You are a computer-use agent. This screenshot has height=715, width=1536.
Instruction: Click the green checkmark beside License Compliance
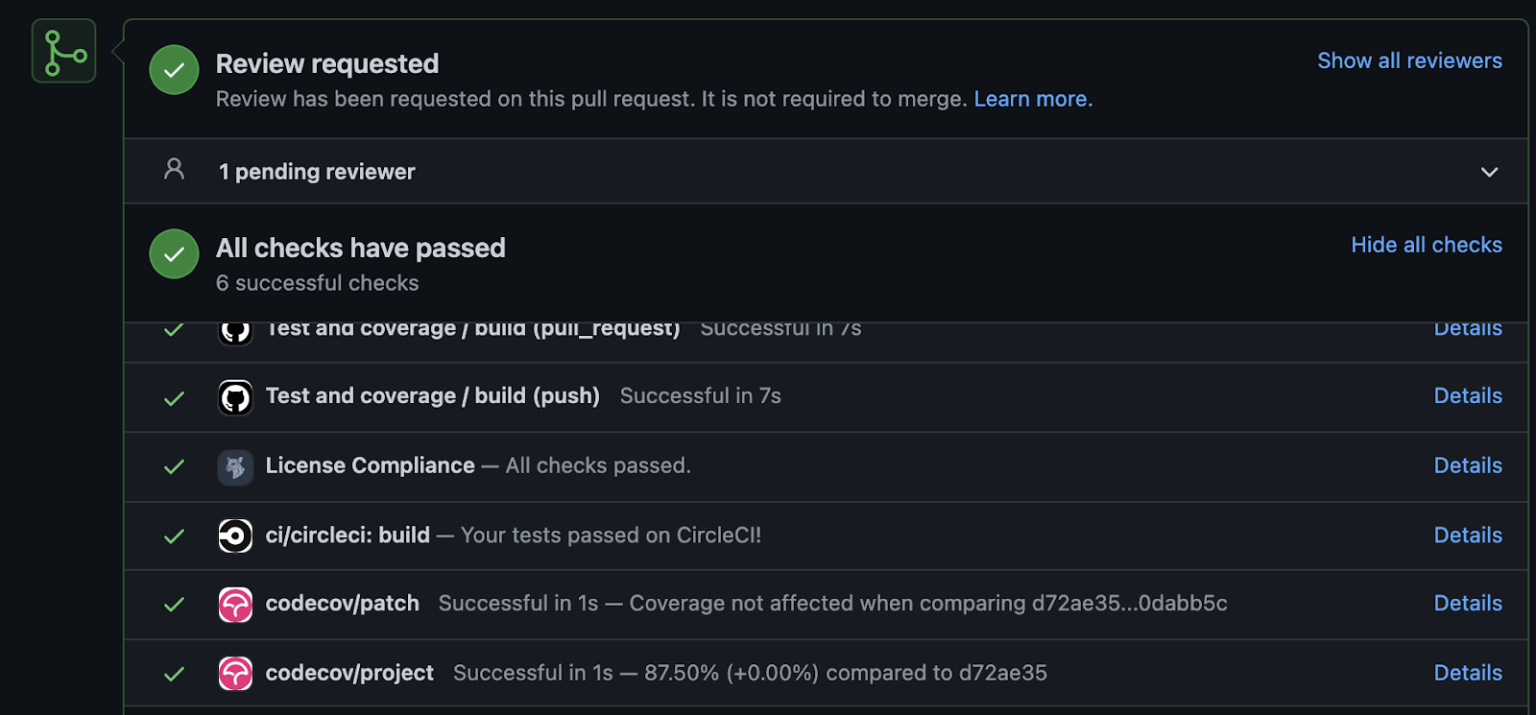(174, 466)
